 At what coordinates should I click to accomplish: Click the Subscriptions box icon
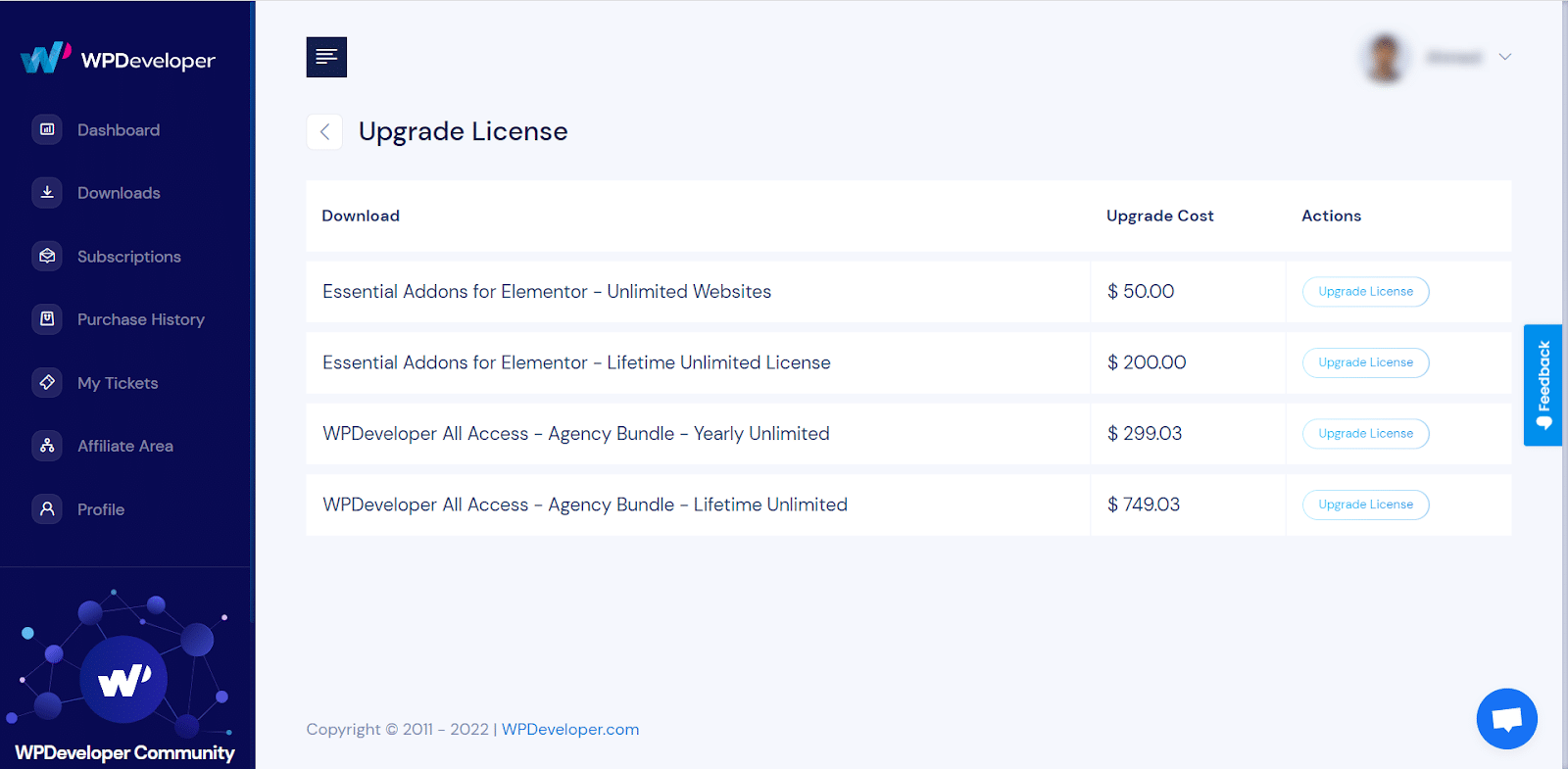tap(47, 256)
